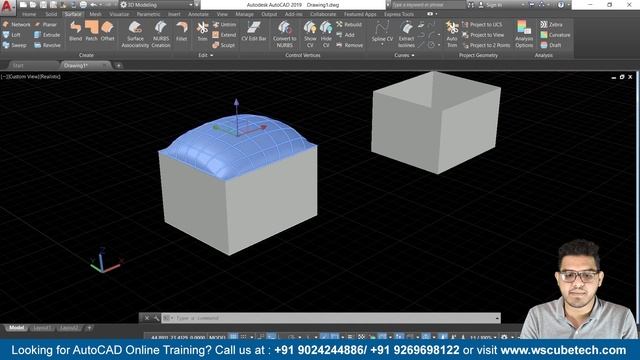Image resolution: width=640 pixels, height=360 pixels.
Task: Click Convert to NURBS
Action: click(284, 34)
